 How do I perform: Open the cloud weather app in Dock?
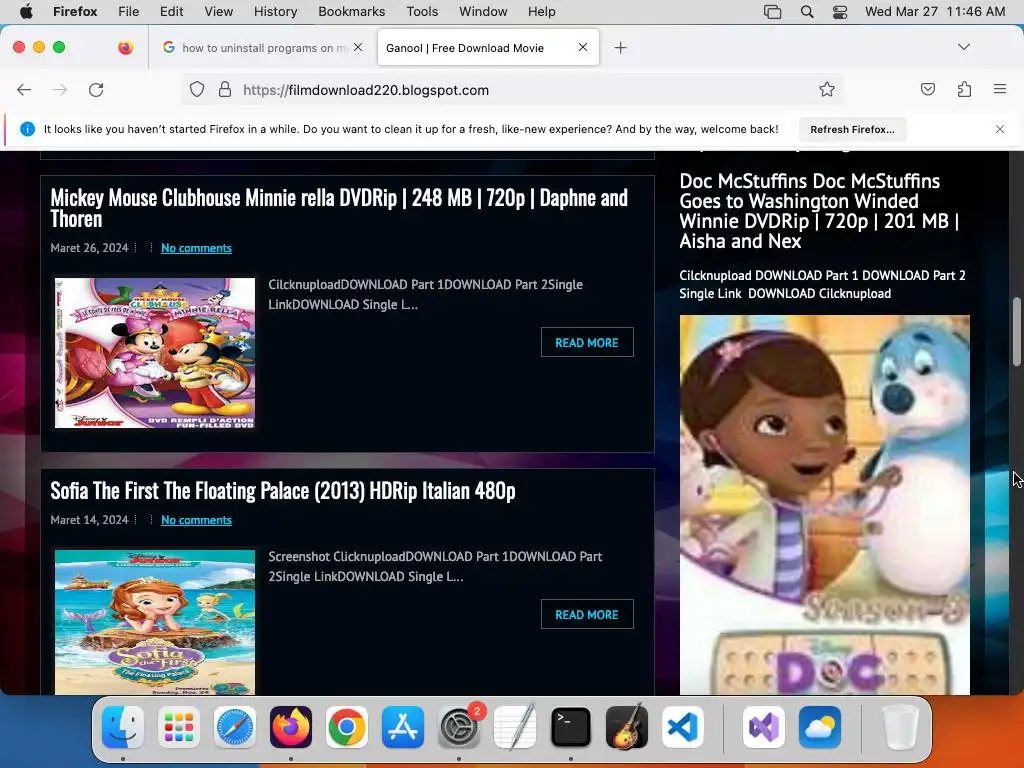pyautogui.click(x=820, y=727)
